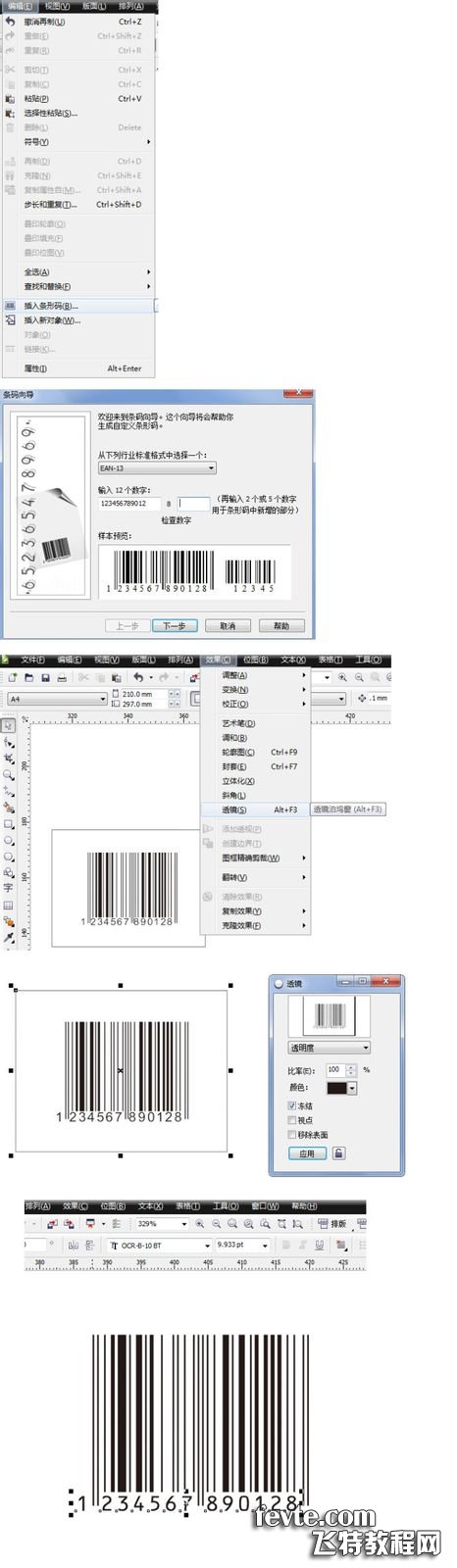Open the lens 颜色 color swatch picker
The height and width of the screenshot is (1568, 457).
[341, 1088]
